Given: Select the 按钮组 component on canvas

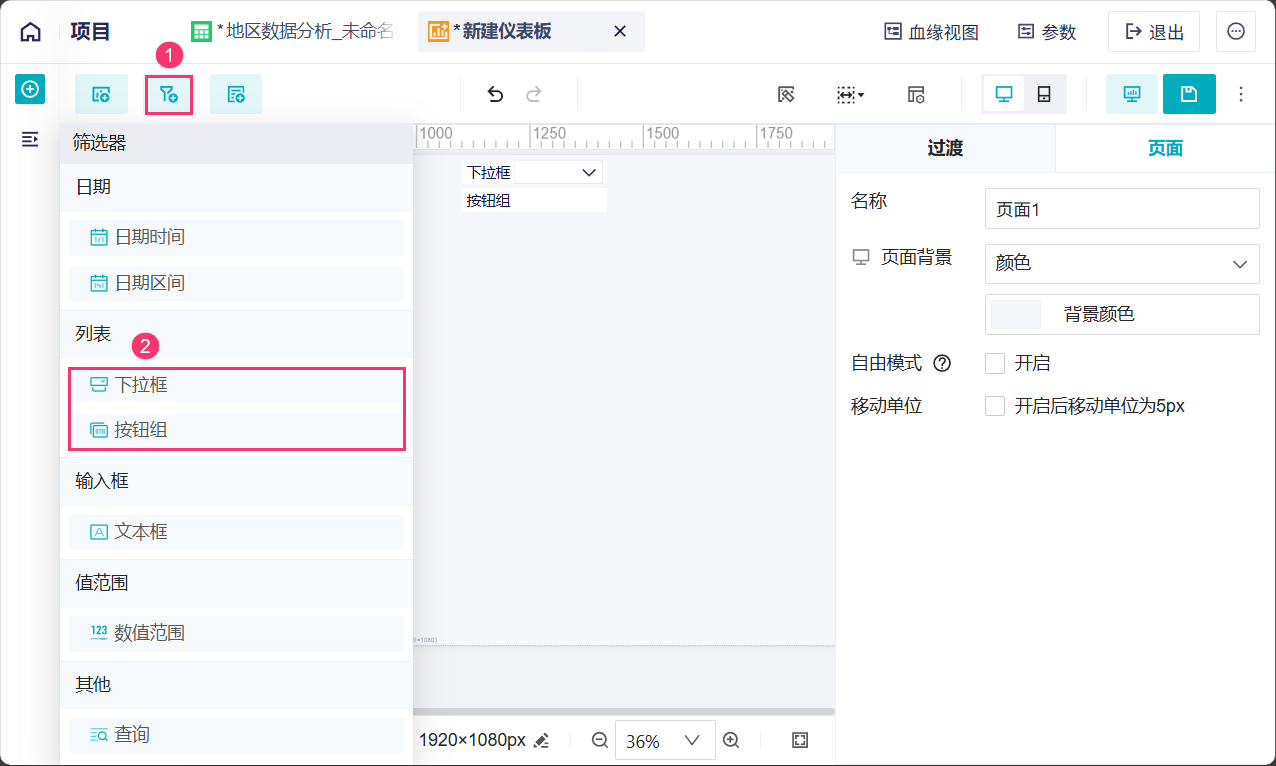Looking at the screenshot, I should pos(534,200).
